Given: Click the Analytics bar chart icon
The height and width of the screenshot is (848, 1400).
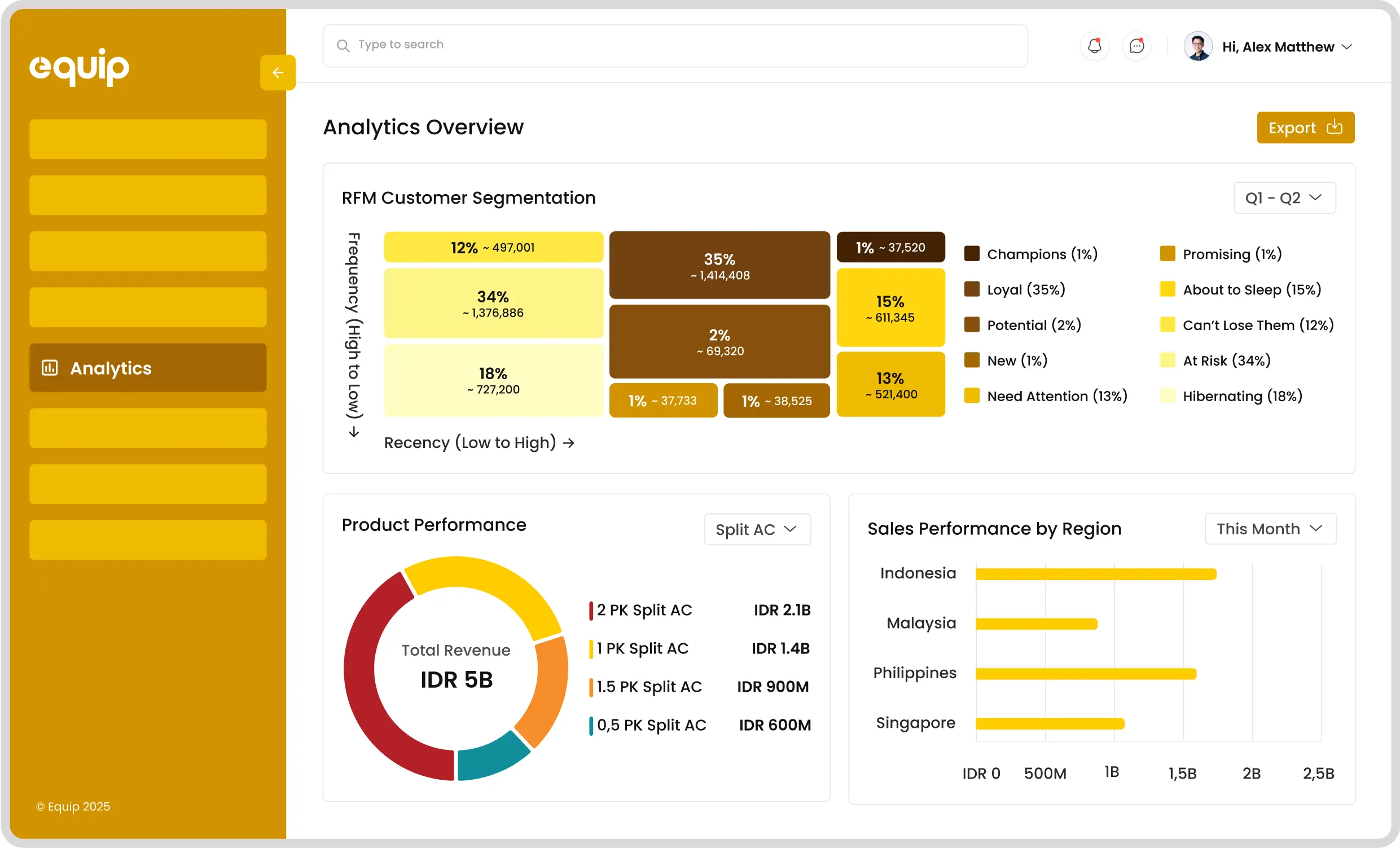Looking at the screenshot, I should 50,368.
